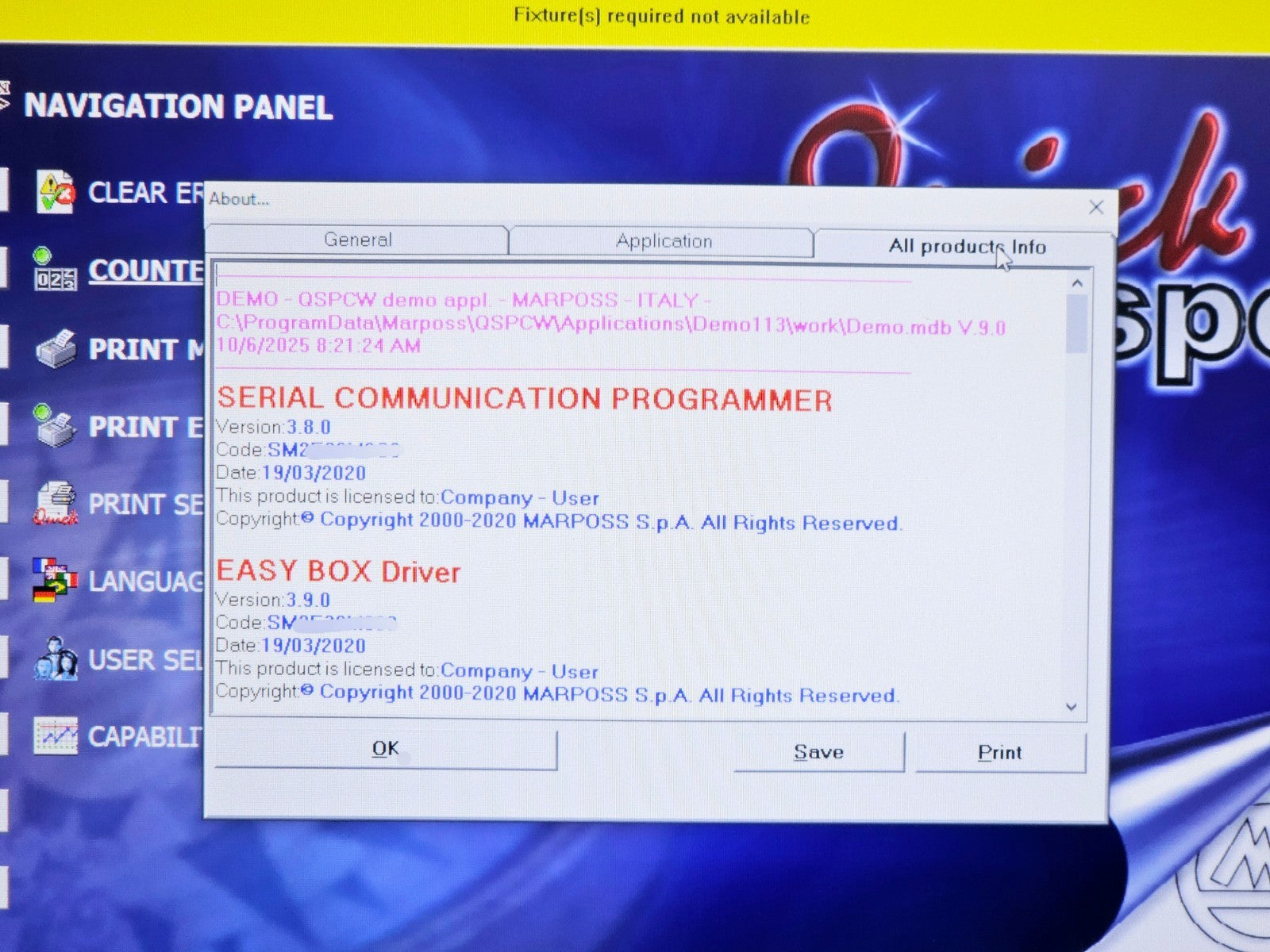The height and width of the screenshot is (952, 1270).
Task: Click the Clear Errors icon
Action: [x=56, y=193]
